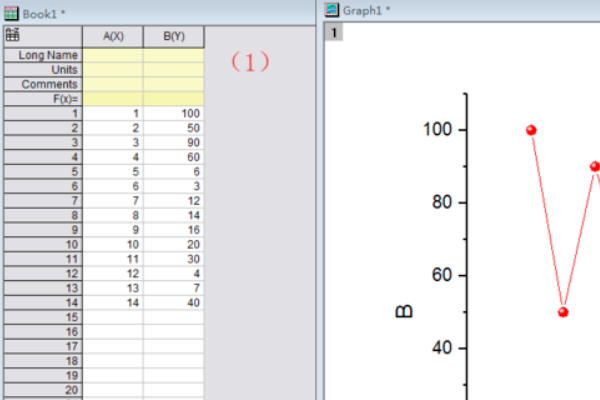Select the A(X) column header
Screen dimensions: 600x400
pyautogui.click(x=113, y=36)
